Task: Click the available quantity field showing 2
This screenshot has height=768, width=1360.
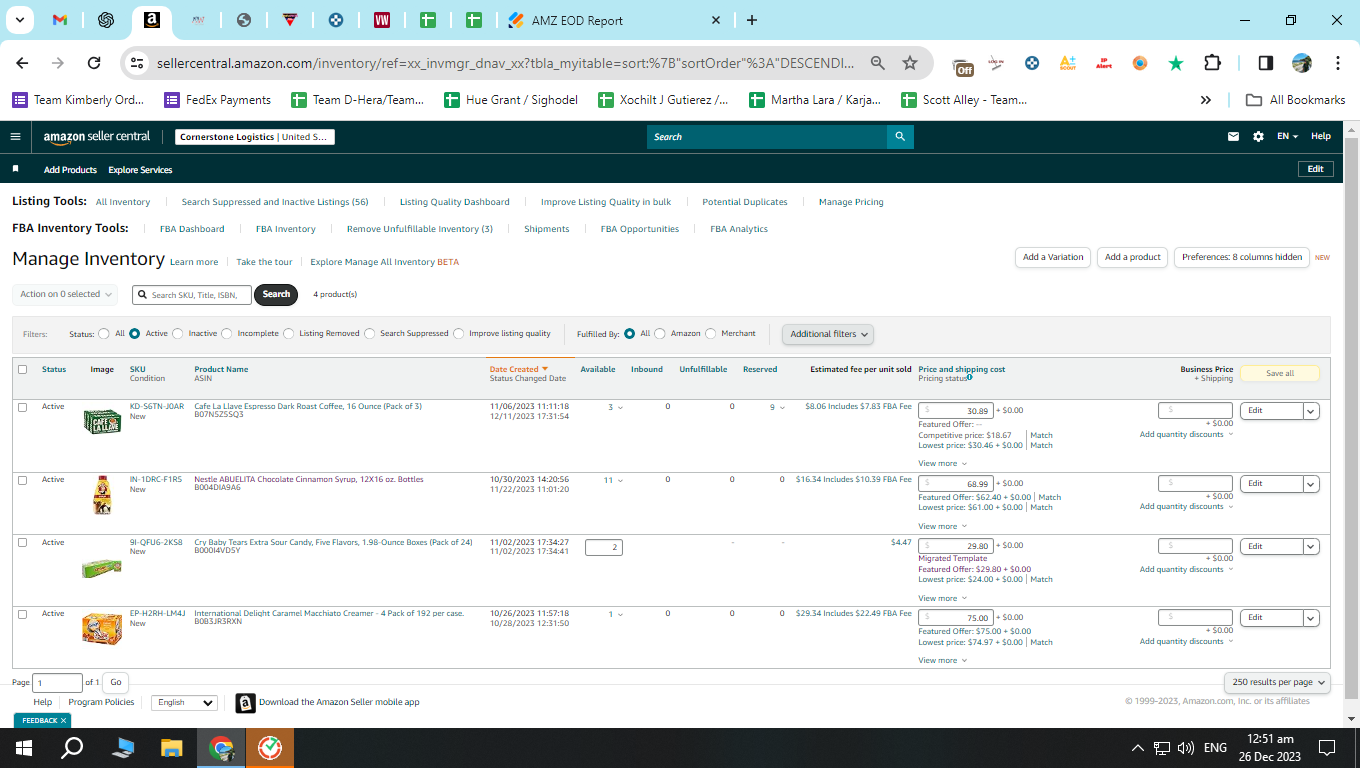Action: (x=604, y=547)
